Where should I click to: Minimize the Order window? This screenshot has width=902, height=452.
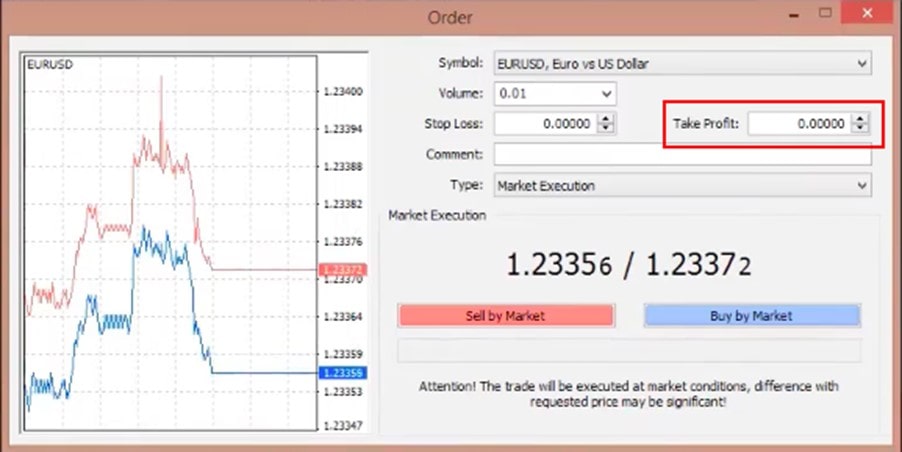pyautogui.click(x=794, y=14)
